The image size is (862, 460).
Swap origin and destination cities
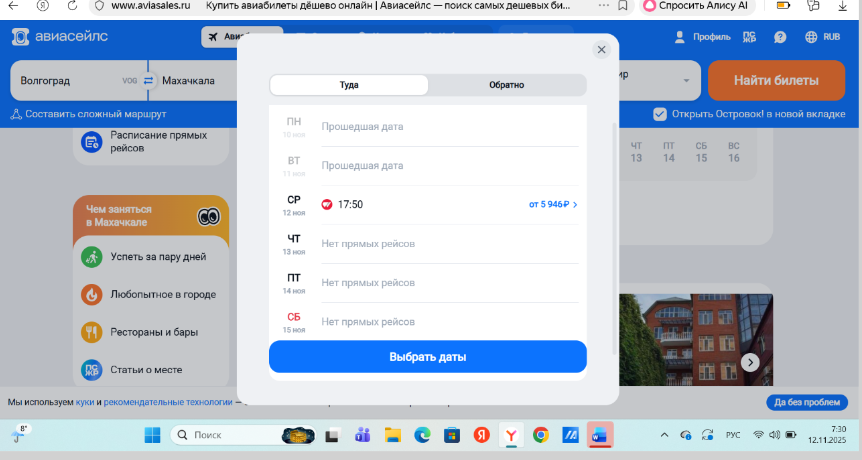pyautogui.click(x=148, y=81)
